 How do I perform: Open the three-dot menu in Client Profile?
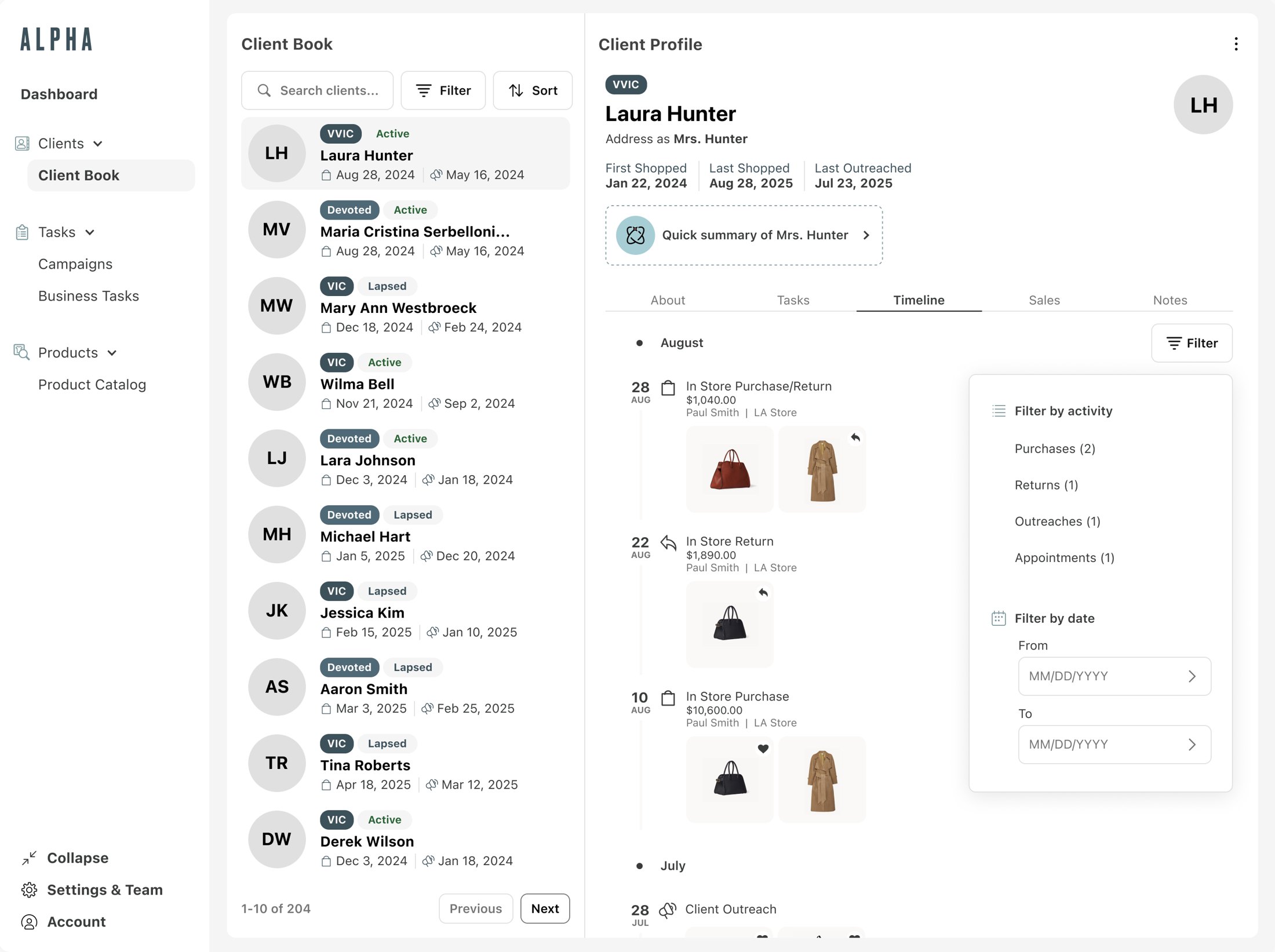click(x=1236, y=44)
